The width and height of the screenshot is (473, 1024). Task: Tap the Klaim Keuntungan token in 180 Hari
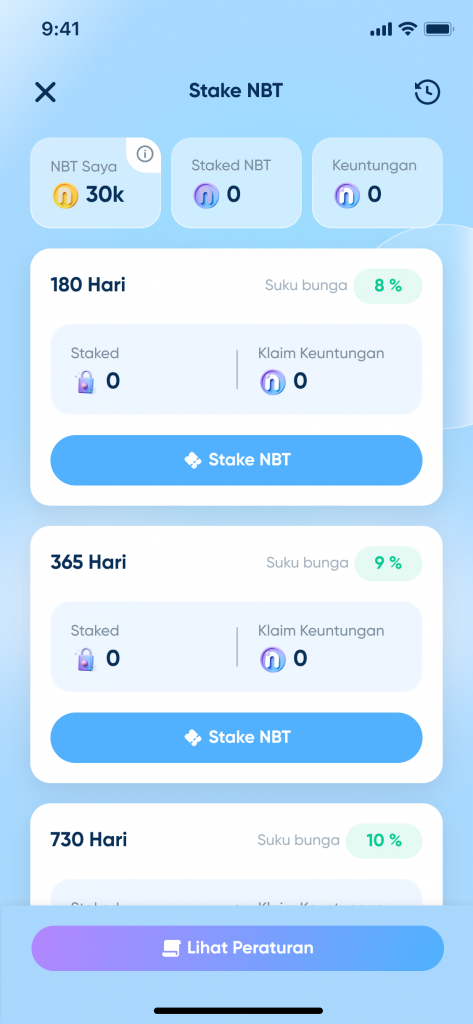click(x=272, y=381)
